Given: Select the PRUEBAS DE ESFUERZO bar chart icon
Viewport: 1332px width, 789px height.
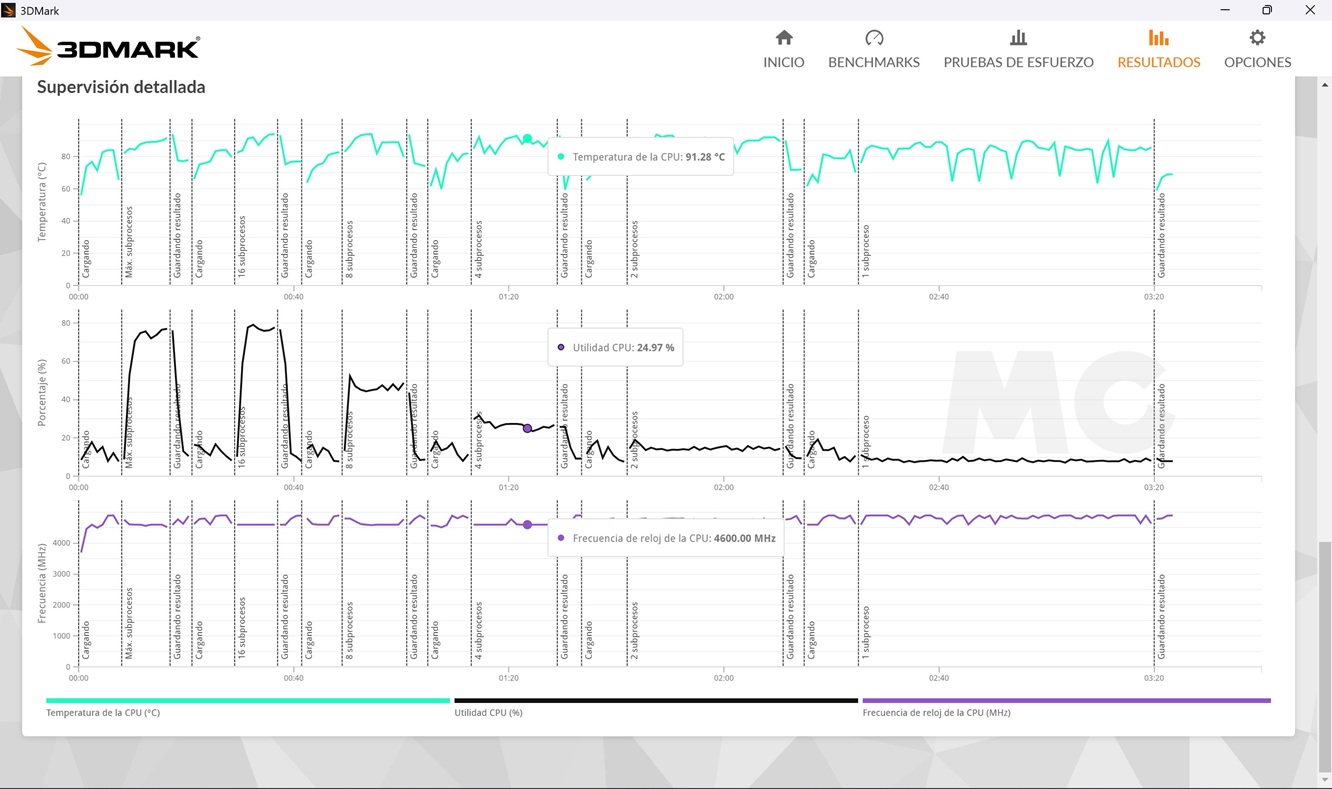Looking at the screenshot, I should [x=1018, y=38].
